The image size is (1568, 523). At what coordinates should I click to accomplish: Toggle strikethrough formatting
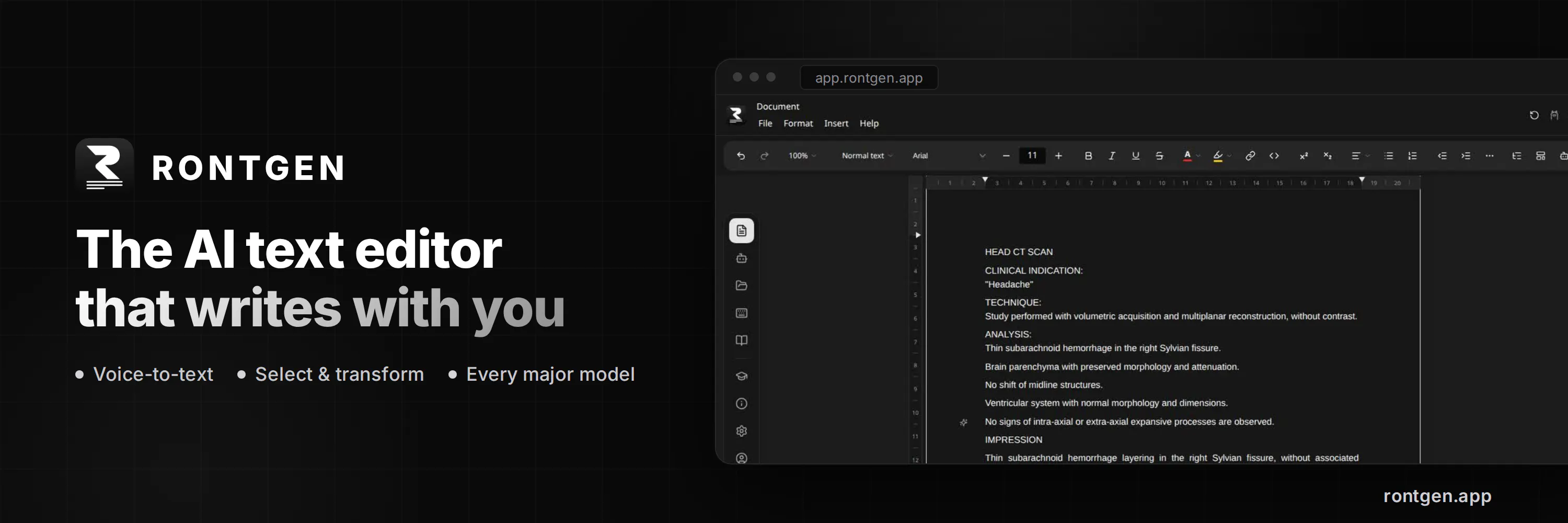pos(1160,156)
